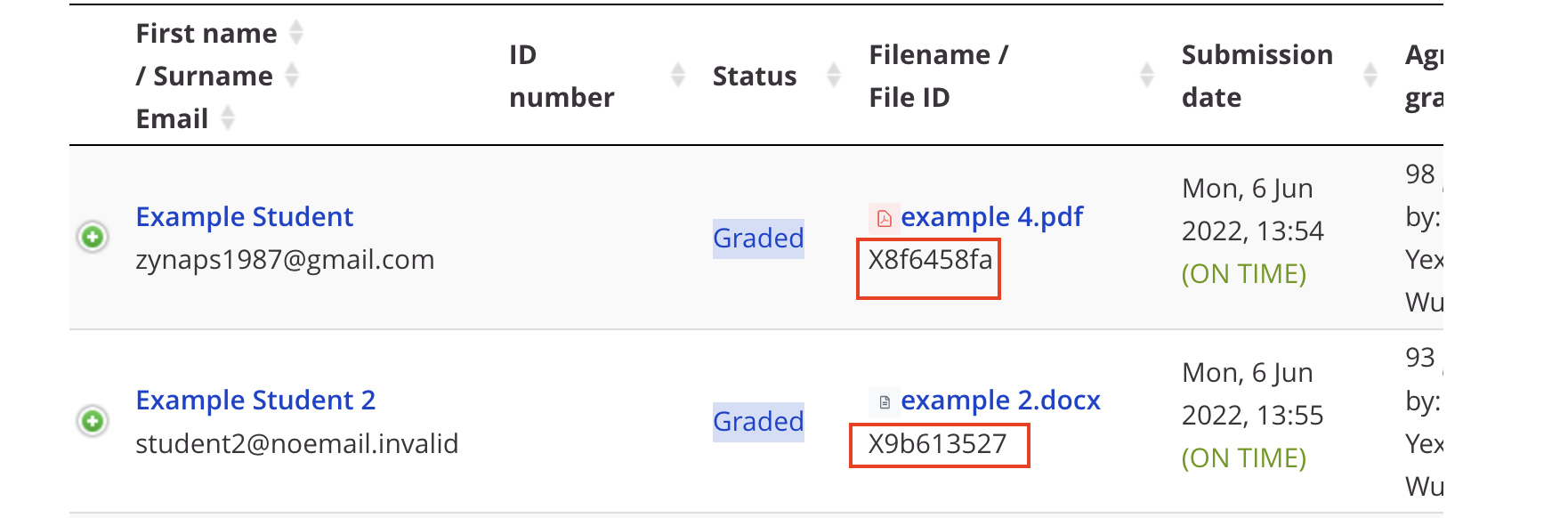Viewport: 1568px width, 518px height.
Task: Open the example 2.docx file
Action: click(1000, 401)
